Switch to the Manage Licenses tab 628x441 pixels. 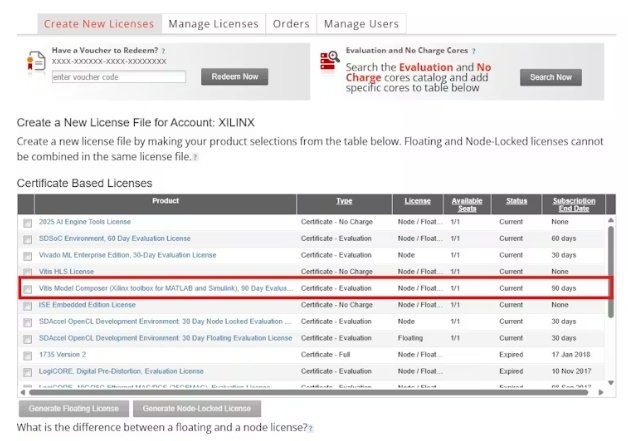[x=213, y=23]
